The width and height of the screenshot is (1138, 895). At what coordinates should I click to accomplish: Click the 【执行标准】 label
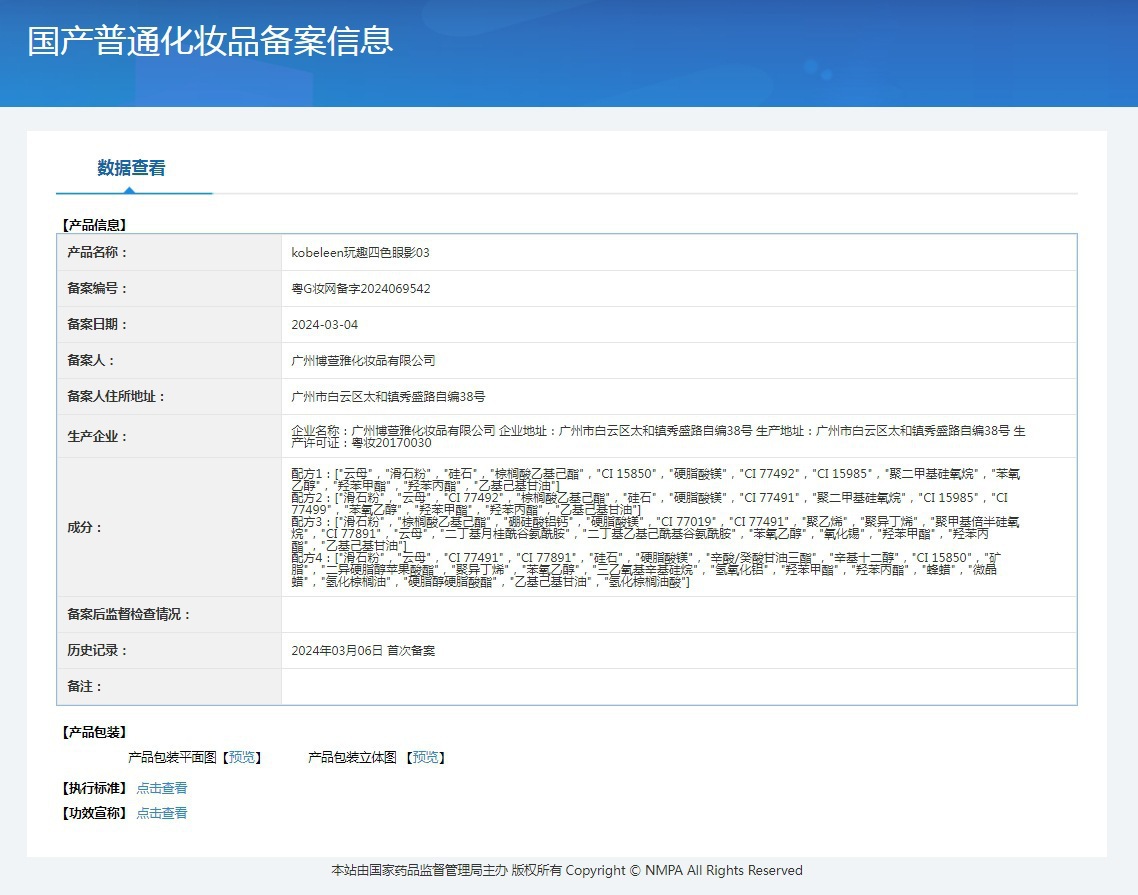[94, 788]
